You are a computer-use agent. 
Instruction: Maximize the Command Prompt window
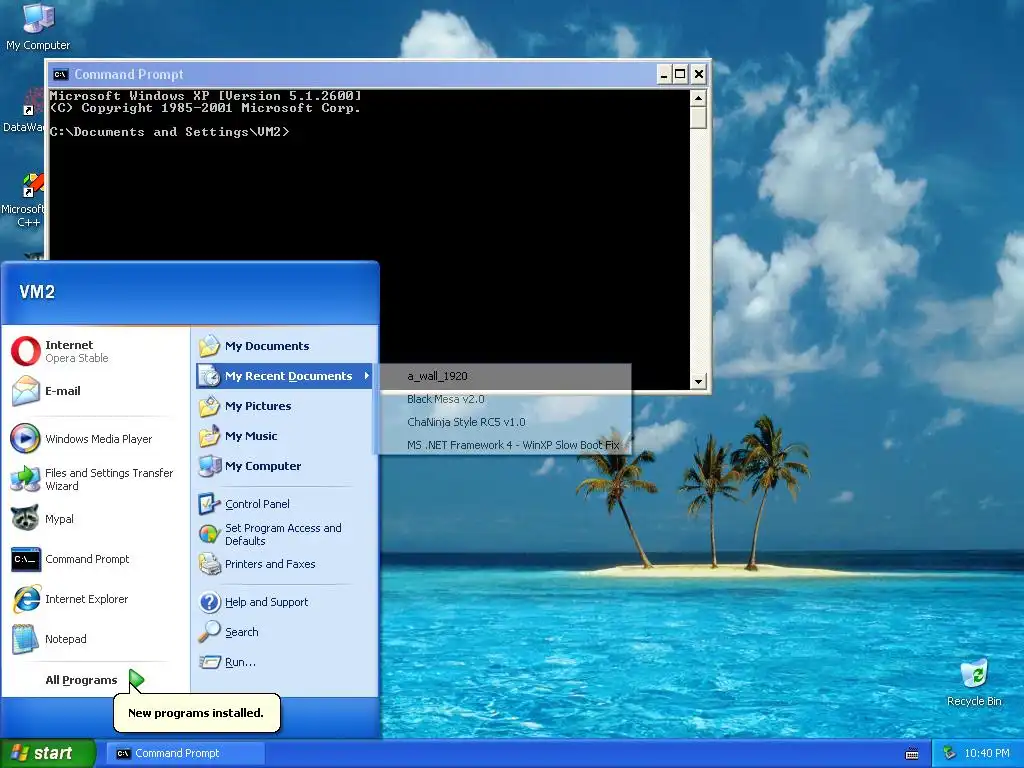pos(680,74)
